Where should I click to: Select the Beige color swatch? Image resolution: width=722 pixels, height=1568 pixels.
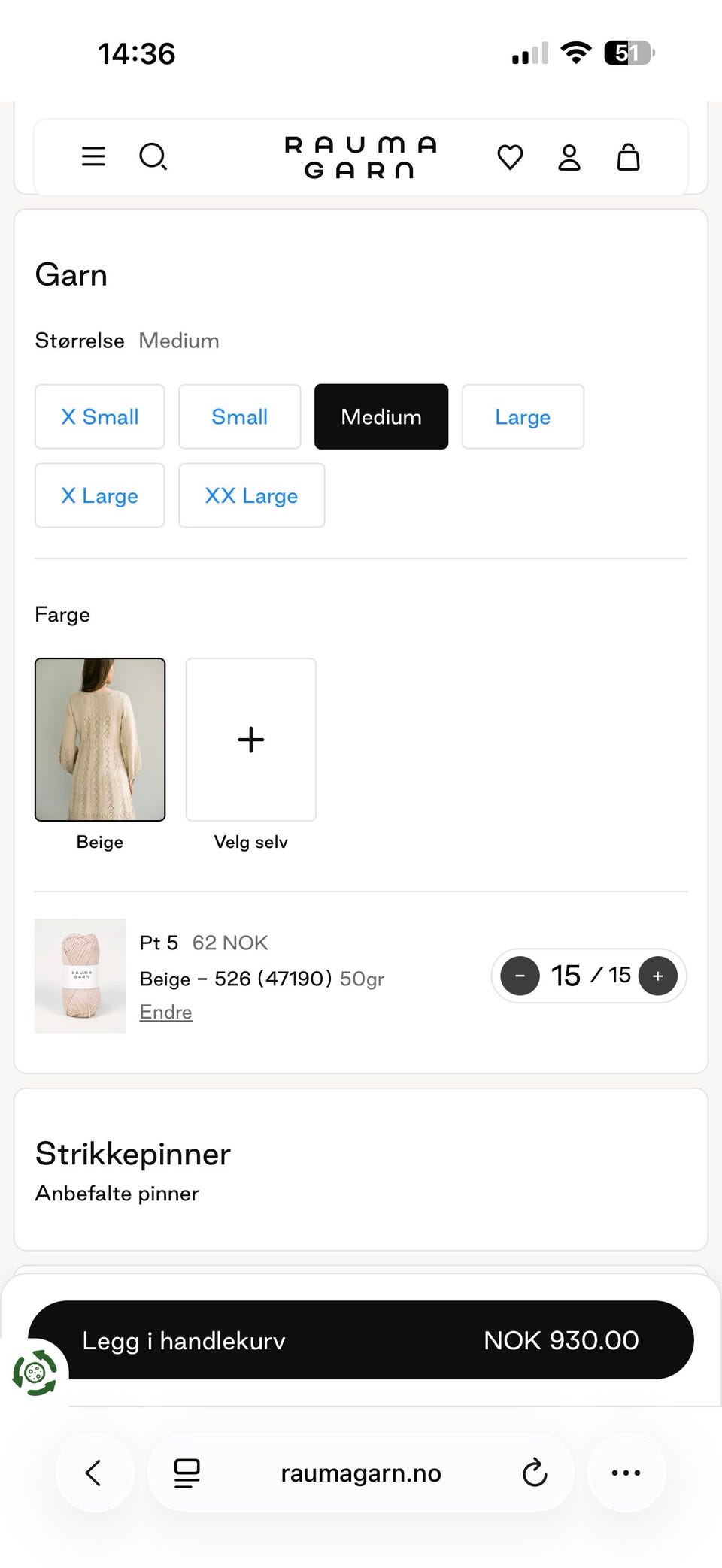coord(100,740)
